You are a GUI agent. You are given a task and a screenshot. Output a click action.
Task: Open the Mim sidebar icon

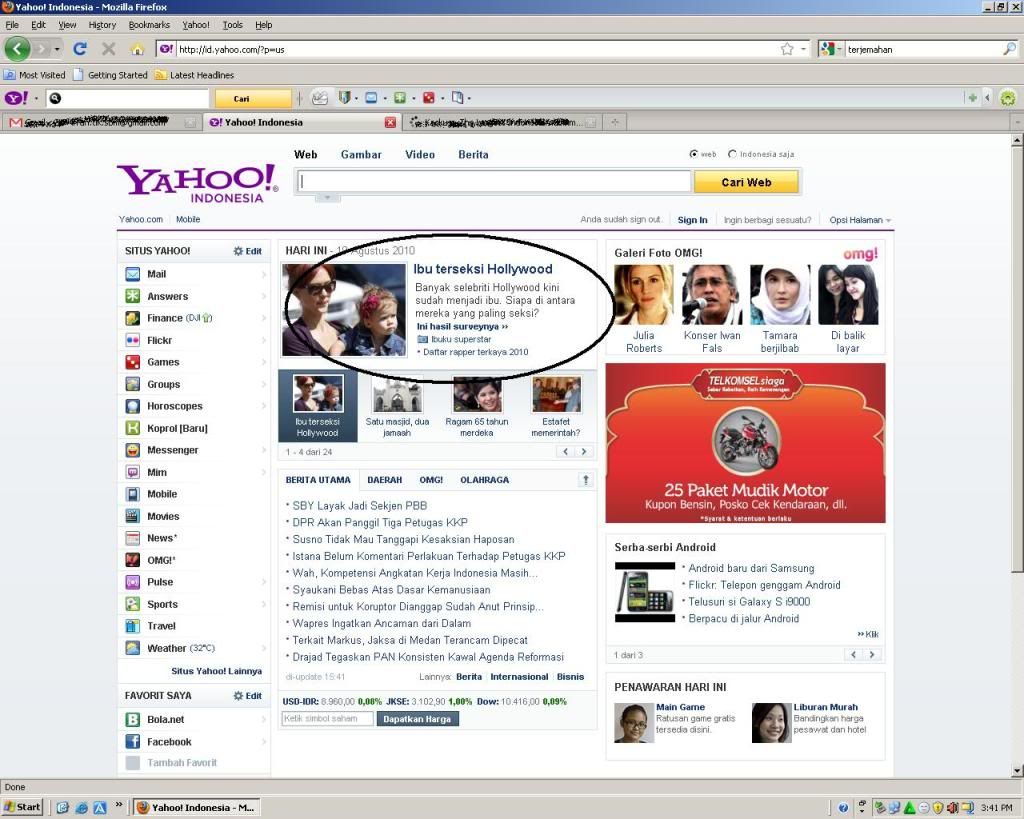click(133, 472)
